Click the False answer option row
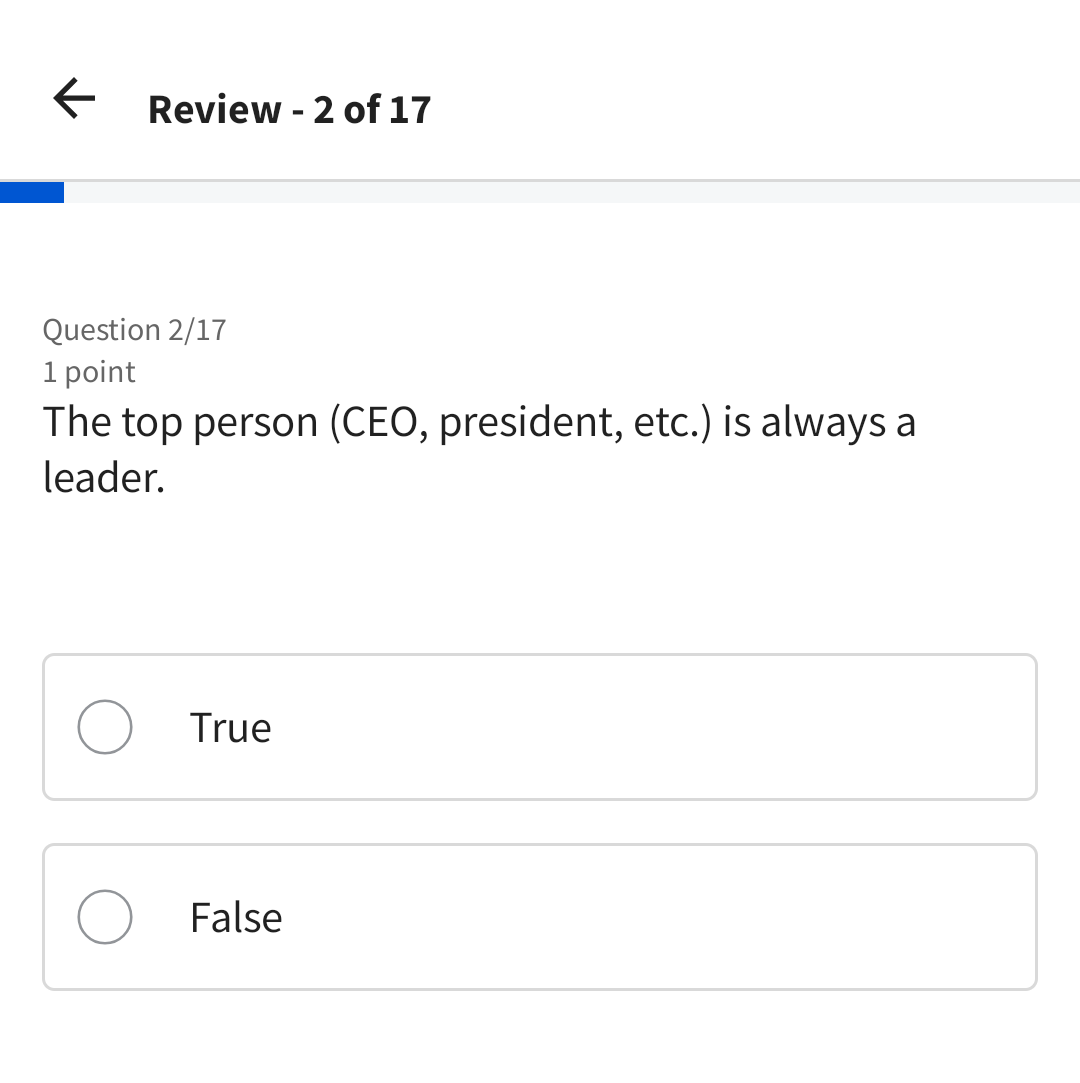Image resolution: width=1080 pixels, height=1083 pixels. click(x=540, y=917)
